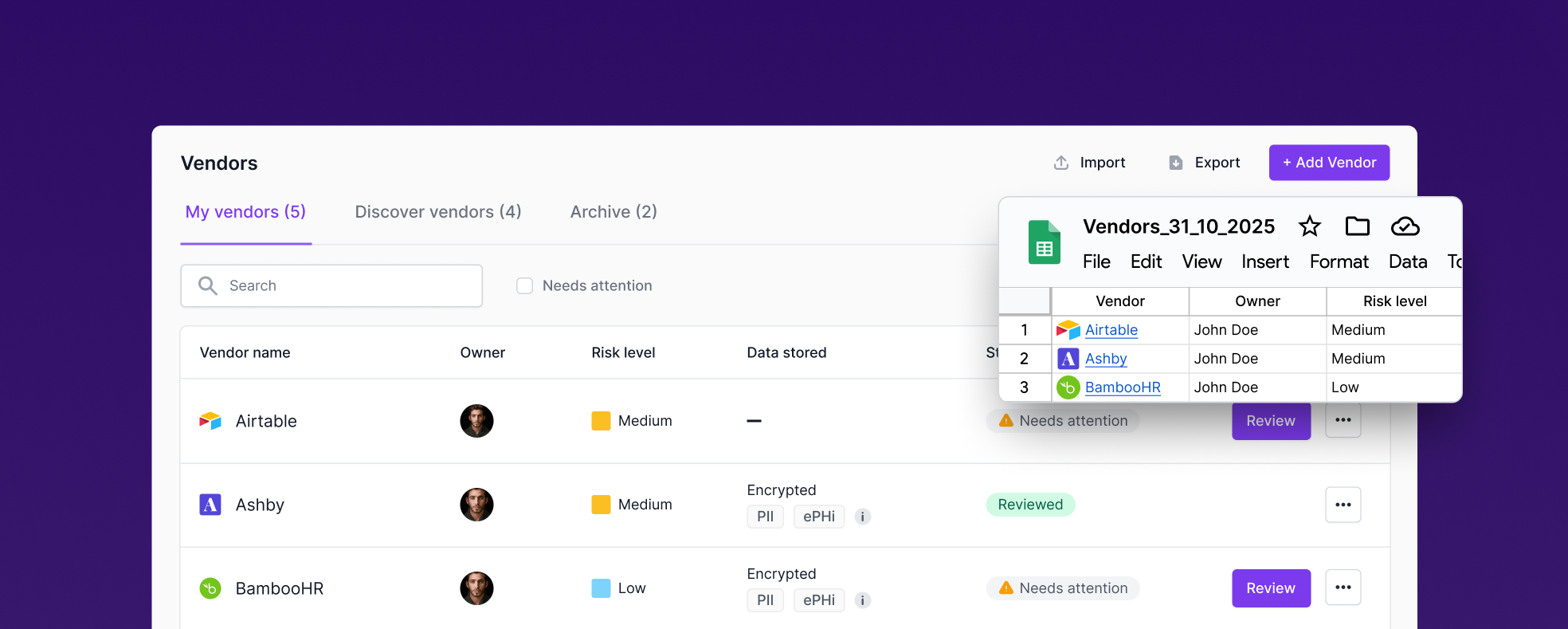Click the BambooHR Low risk color swatch
Viewport: 1568px width, 629px height.
601,588
